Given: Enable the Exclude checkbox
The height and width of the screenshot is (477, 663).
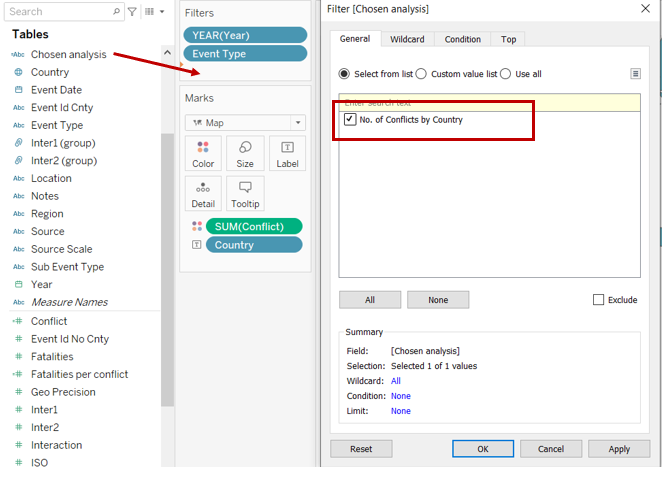Looking at the screenshot, I should point(599,300).
